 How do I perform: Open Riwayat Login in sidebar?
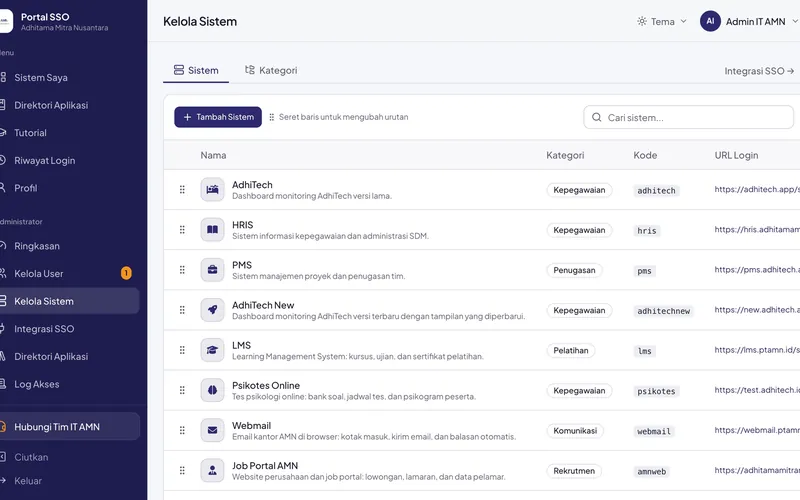[69, 160]
